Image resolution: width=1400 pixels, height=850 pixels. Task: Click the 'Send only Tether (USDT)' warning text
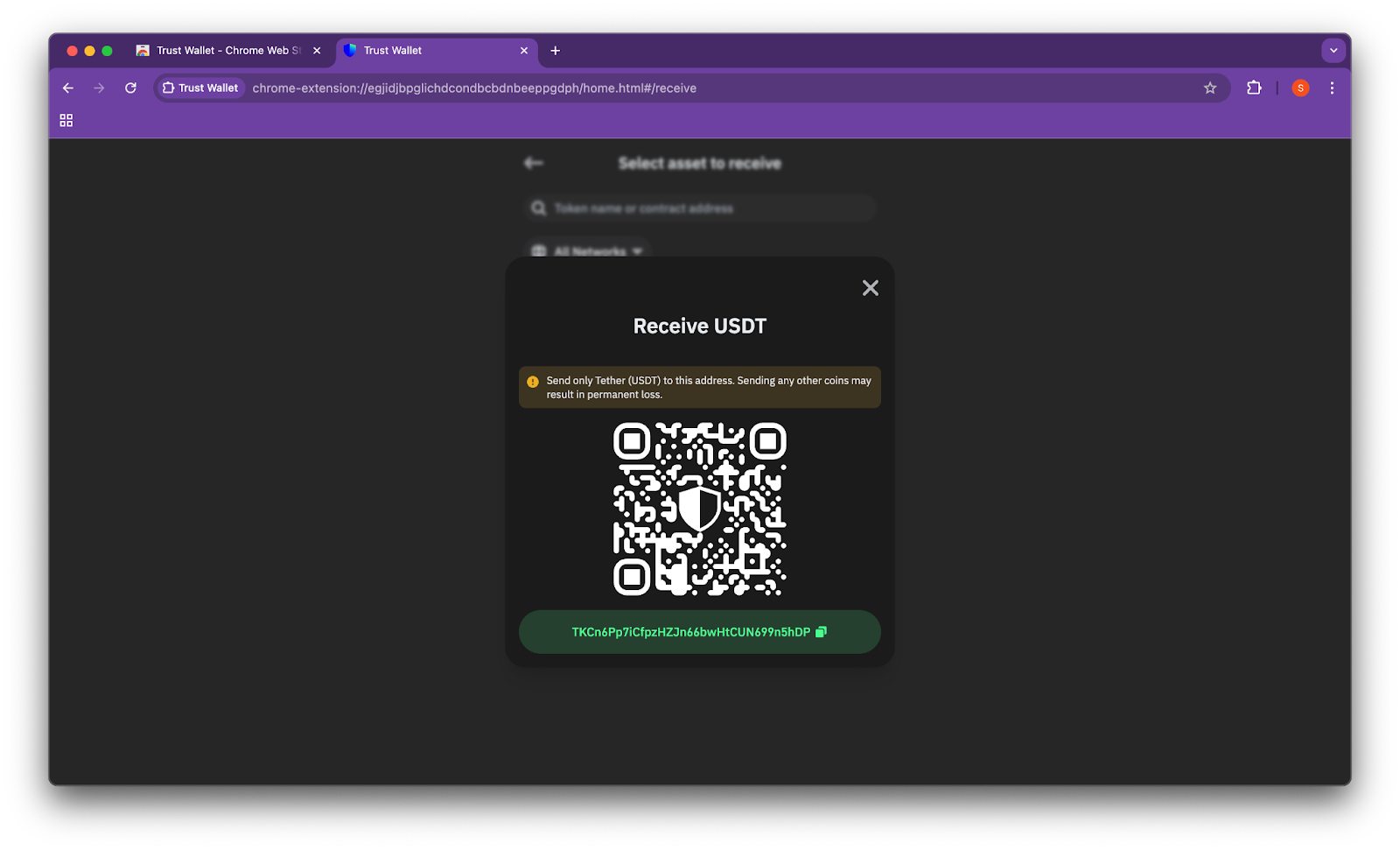pyautogui.click(x=709, y=388)
